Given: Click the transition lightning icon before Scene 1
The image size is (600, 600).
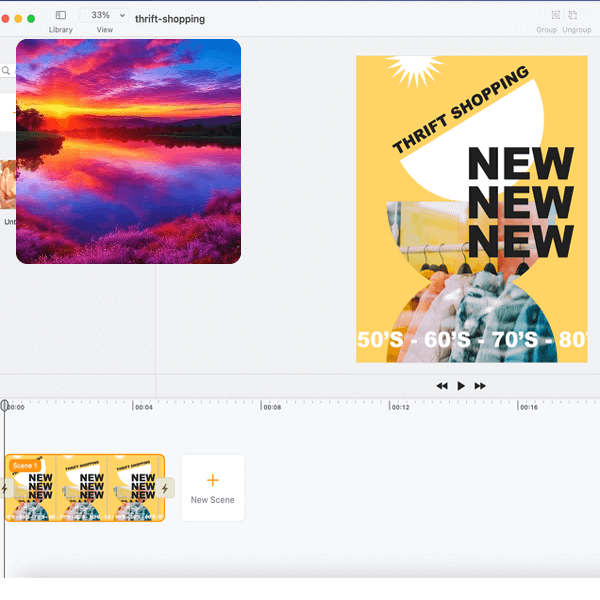Looking at the screenshot, I should [x=5, y=488].
